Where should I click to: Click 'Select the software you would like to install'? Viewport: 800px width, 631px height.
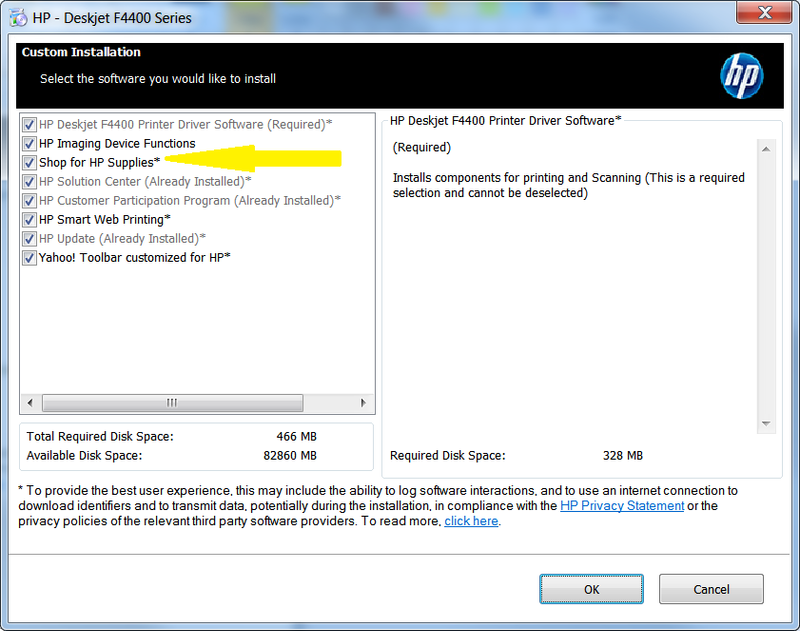(x=158, y=79)
